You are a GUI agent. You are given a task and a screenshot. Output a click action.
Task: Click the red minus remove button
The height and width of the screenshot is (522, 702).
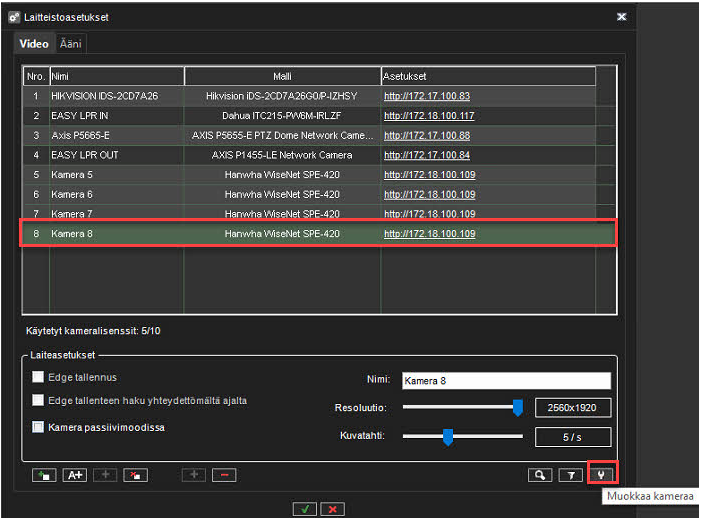click(x=224, y=475)
